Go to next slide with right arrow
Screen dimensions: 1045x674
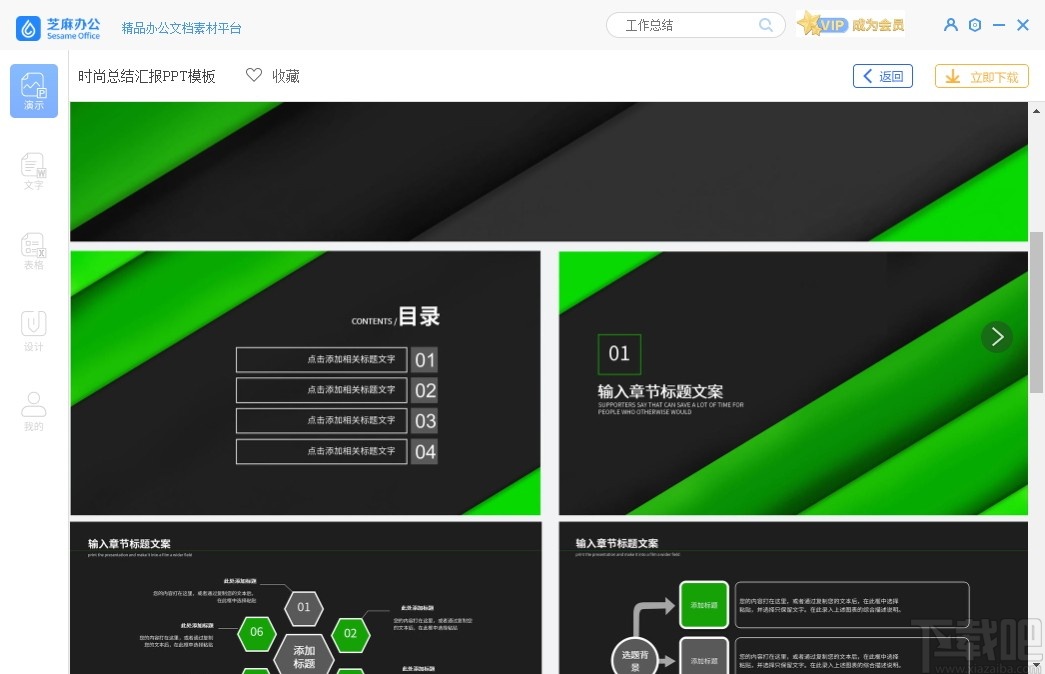pos(997,337)
